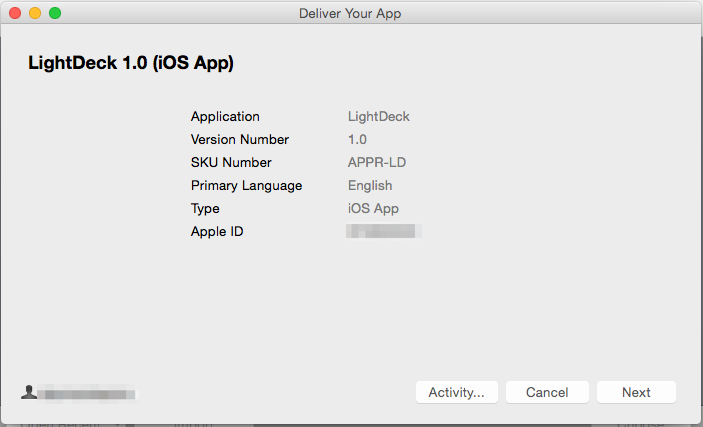Click the signed-in account name beside user icon
This screenshot has width=703, height=427.
[x=88, y=394]
